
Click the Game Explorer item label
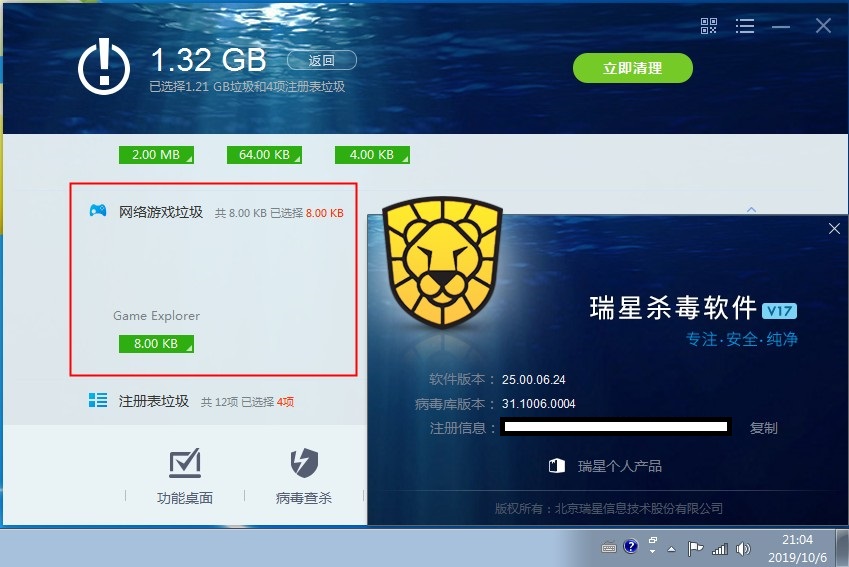(x=156, y=316)
